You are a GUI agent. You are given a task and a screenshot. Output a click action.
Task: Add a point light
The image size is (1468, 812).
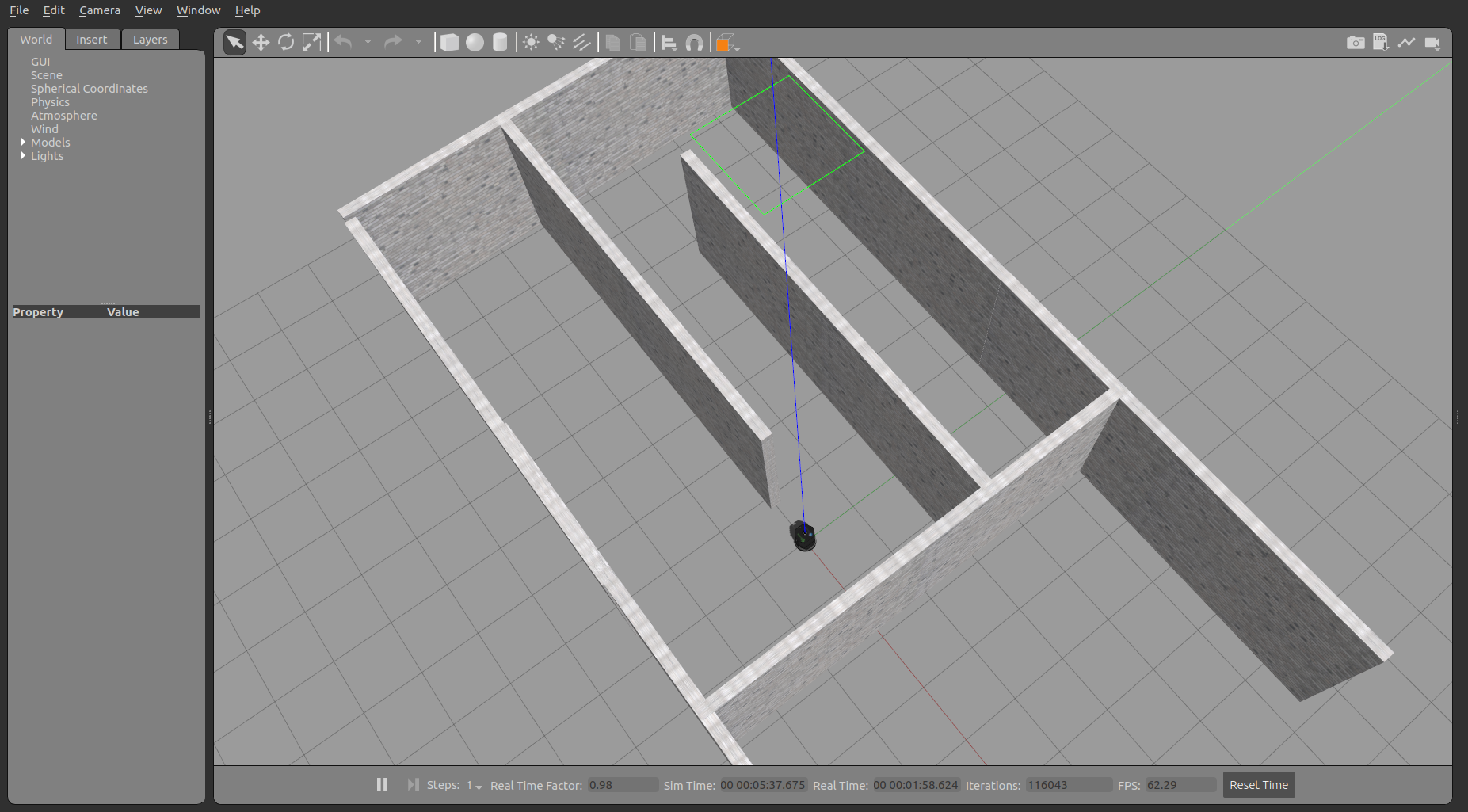tap(531, 43)
